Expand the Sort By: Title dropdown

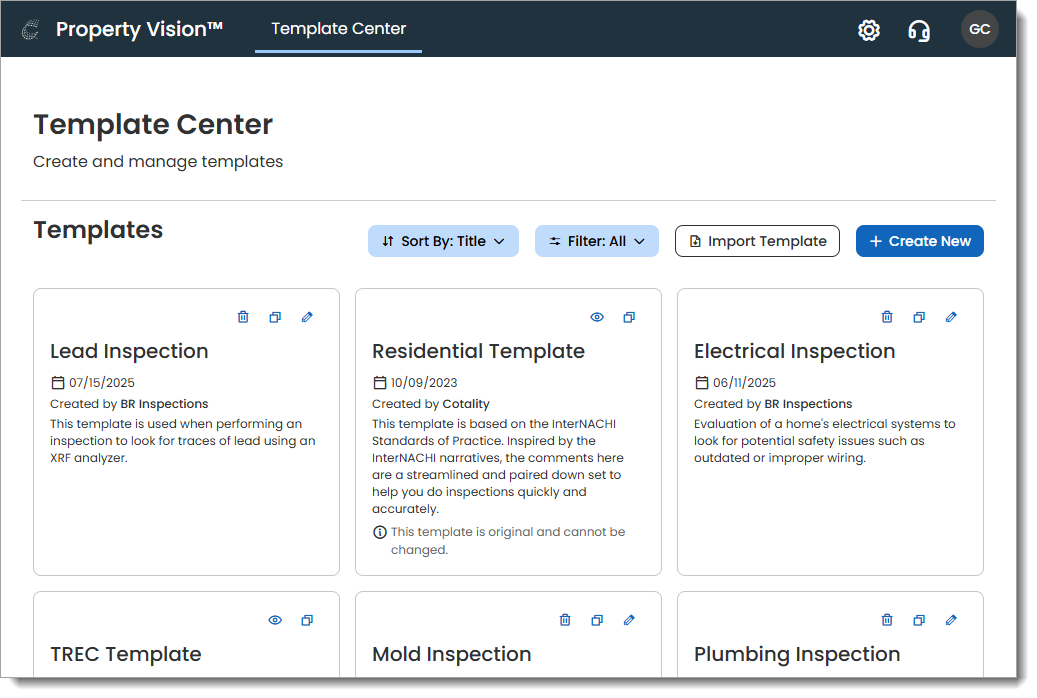(x=443, y=241)
